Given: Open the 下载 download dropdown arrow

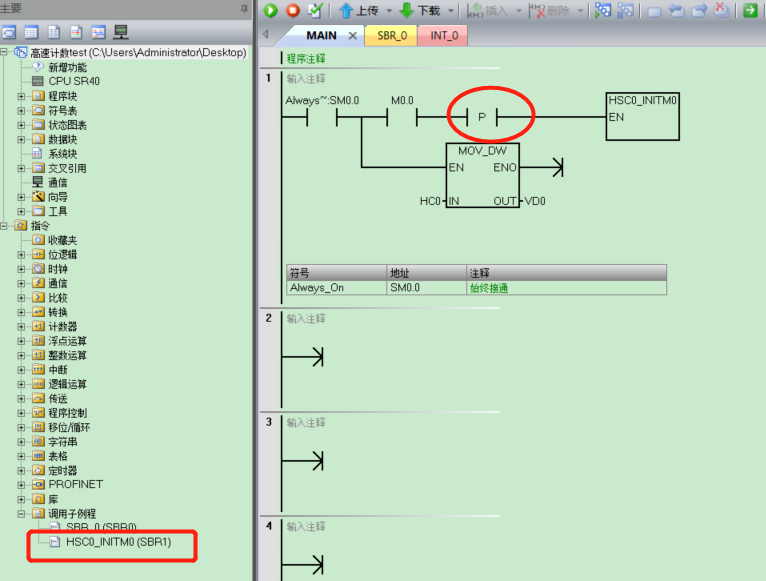Looking at the screenshot, I should [x=450, y=11].
